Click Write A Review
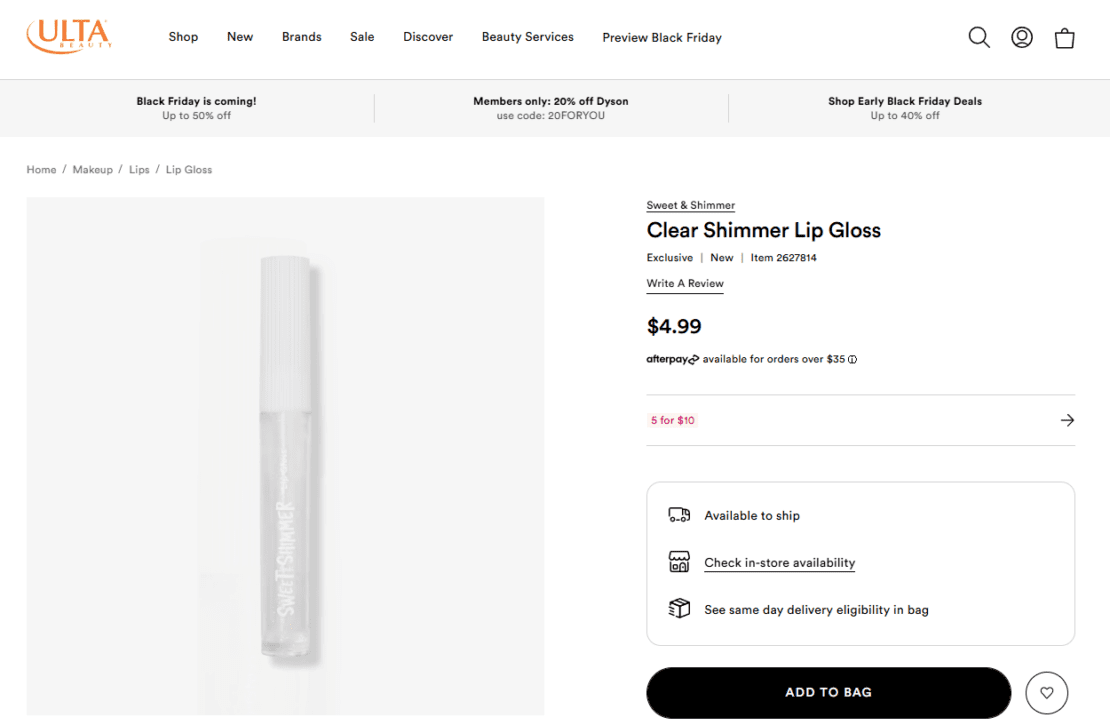Image resolution: width=1110 pixels, height=725 pixels. tap(685, 283)
